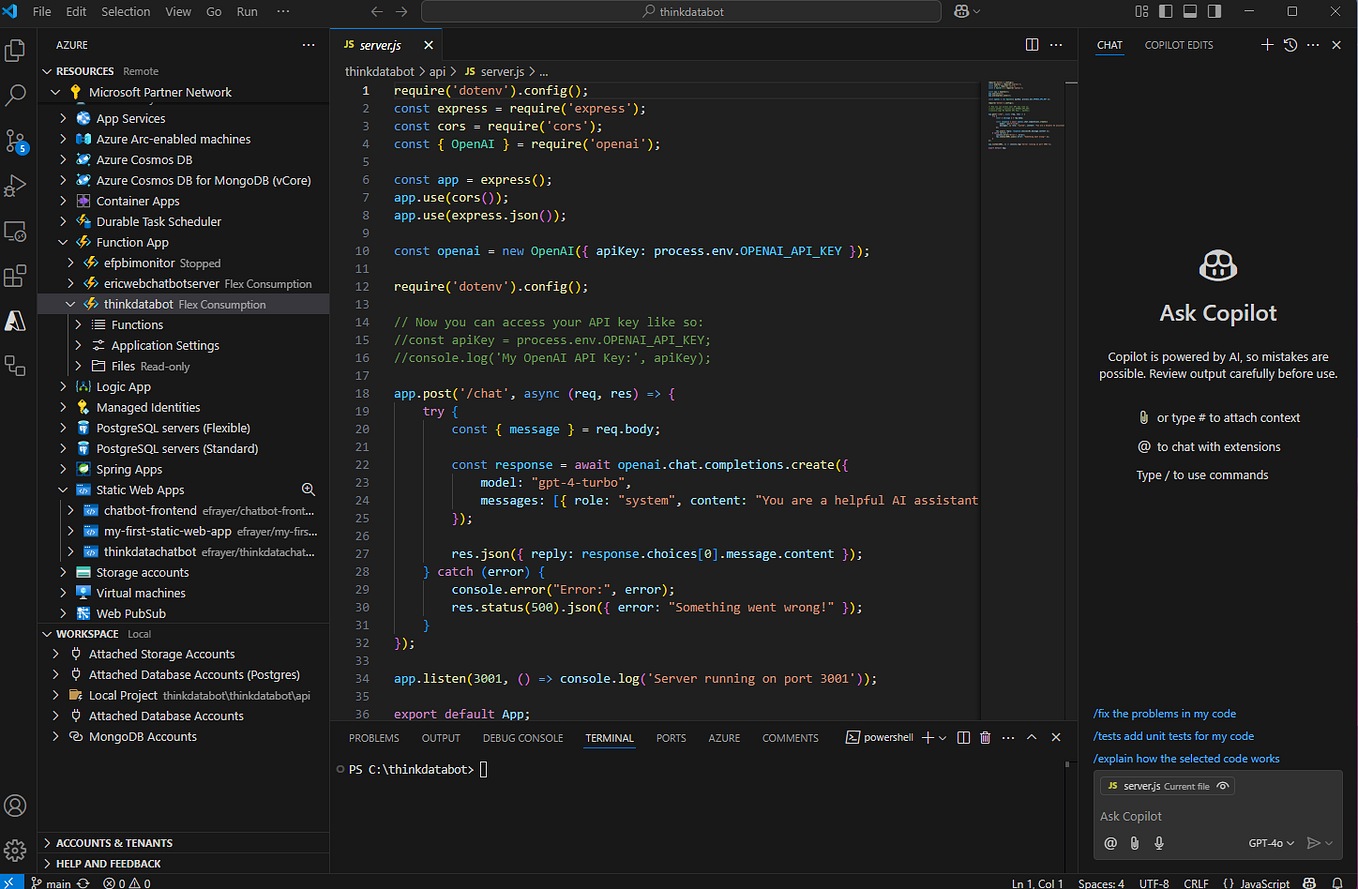Open chat history clock icon

tap(1290, 45)
